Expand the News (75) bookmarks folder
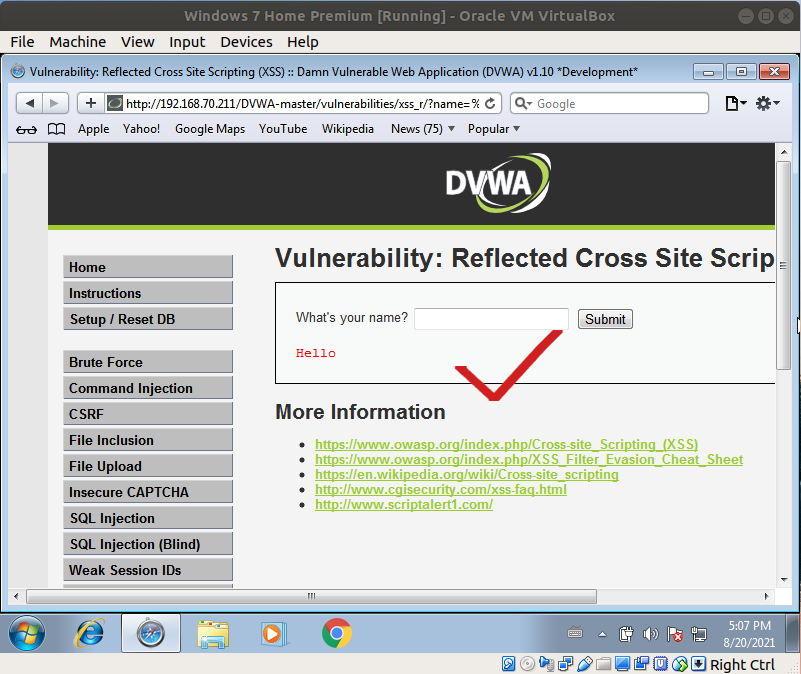 (422, 129)
